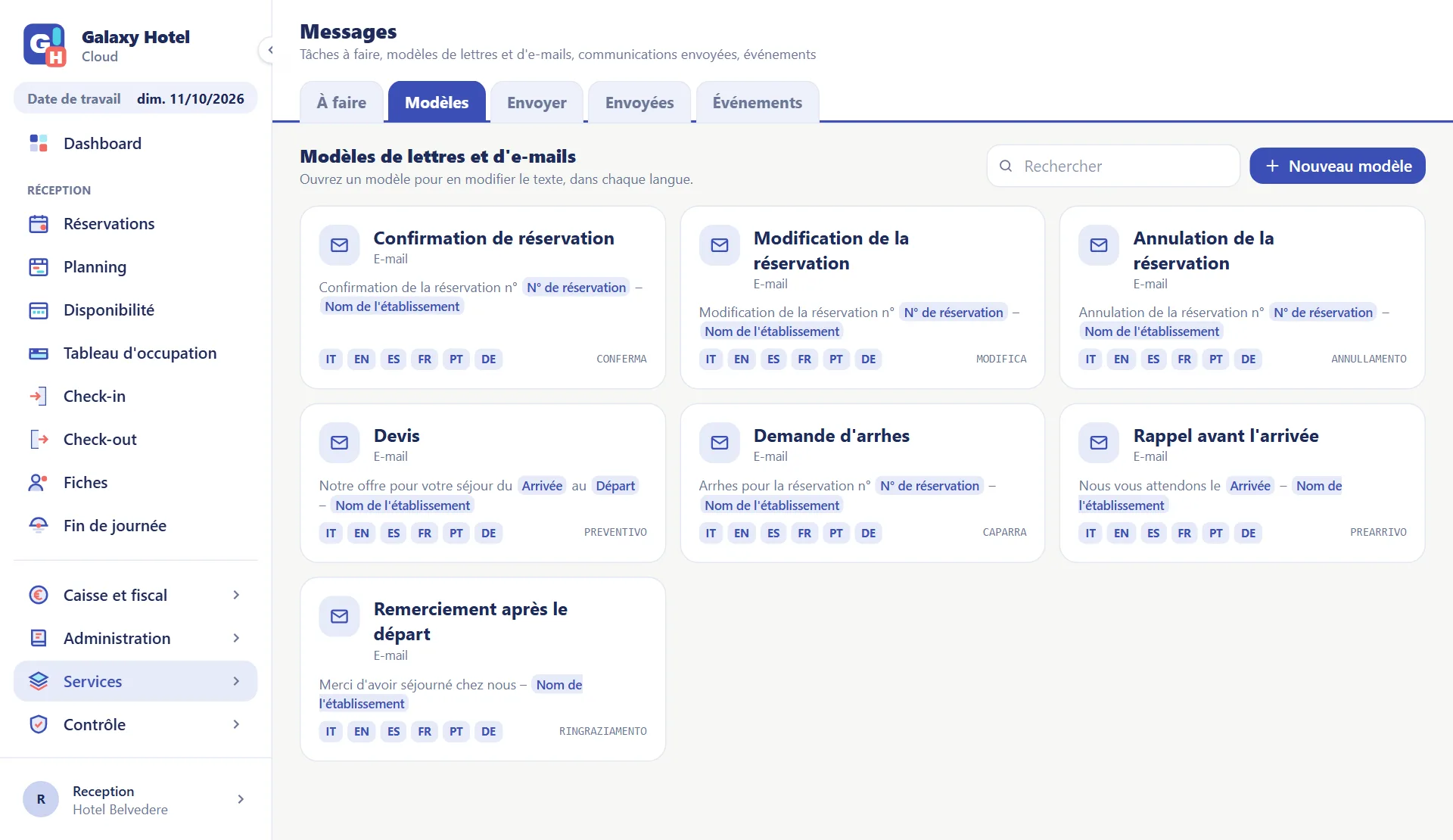1453x840 pixels.
Task: Open the Modification de la réservation template
Action: (863, 297)
